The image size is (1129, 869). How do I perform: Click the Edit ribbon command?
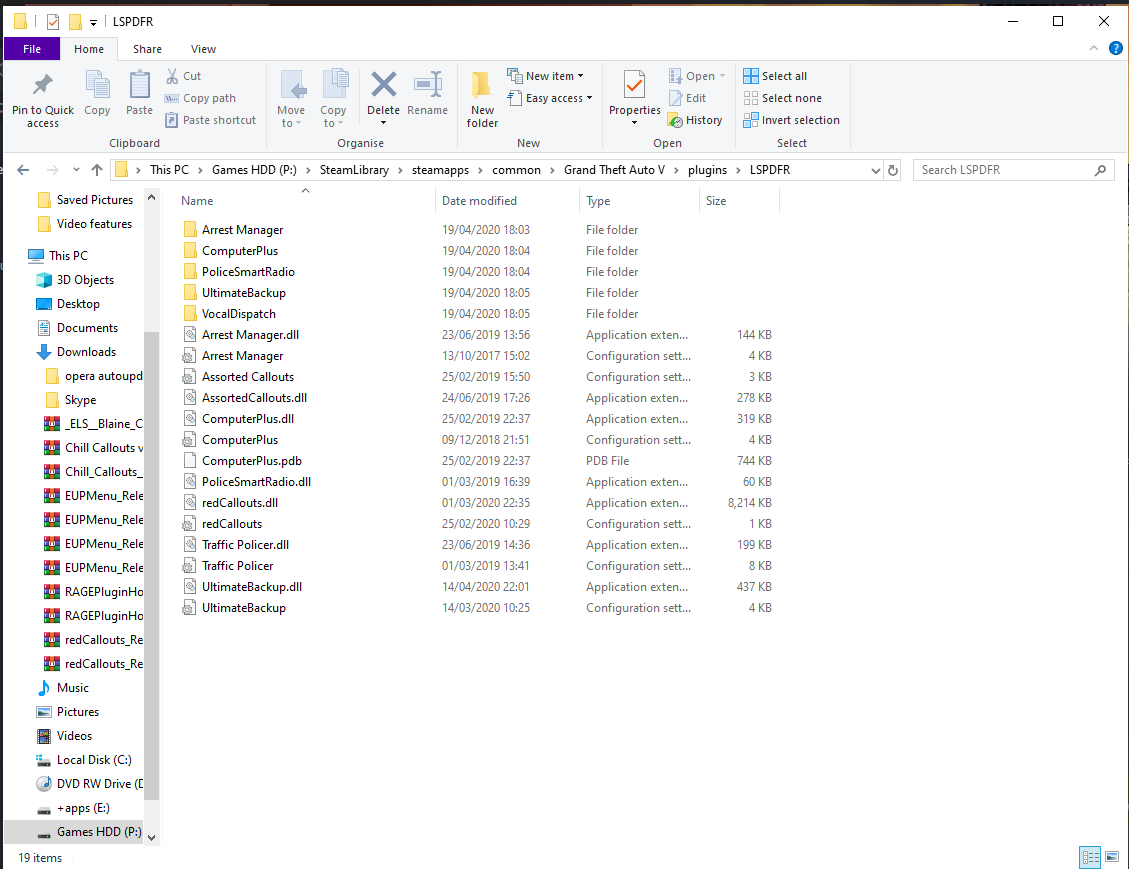pos(688,98)
